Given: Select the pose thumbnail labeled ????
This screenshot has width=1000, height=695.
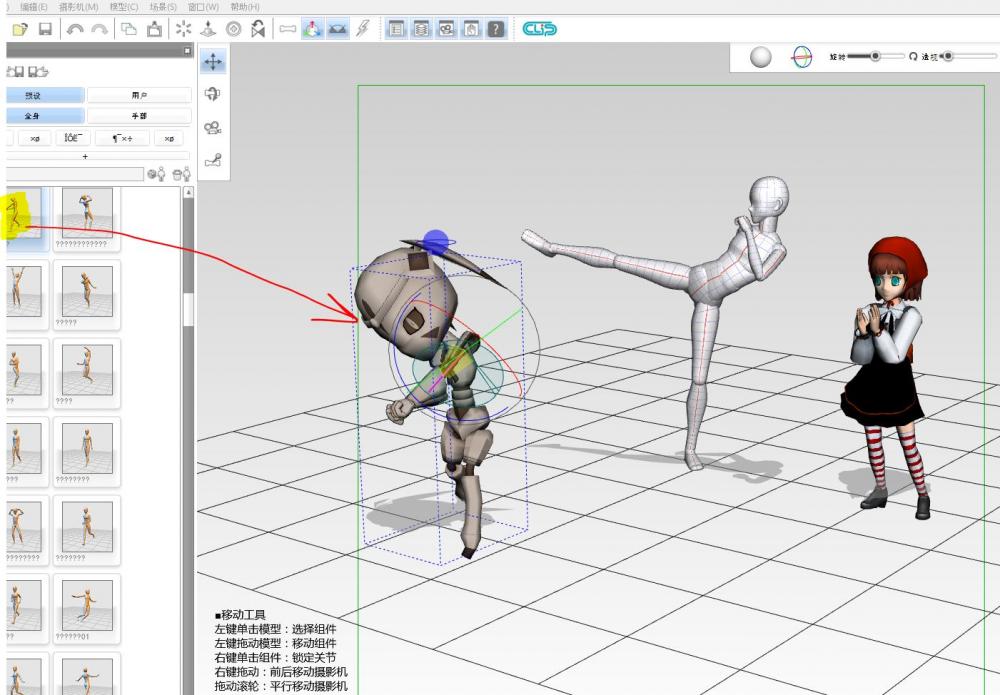Looking at the screenshot, I should tap(87, 373).
